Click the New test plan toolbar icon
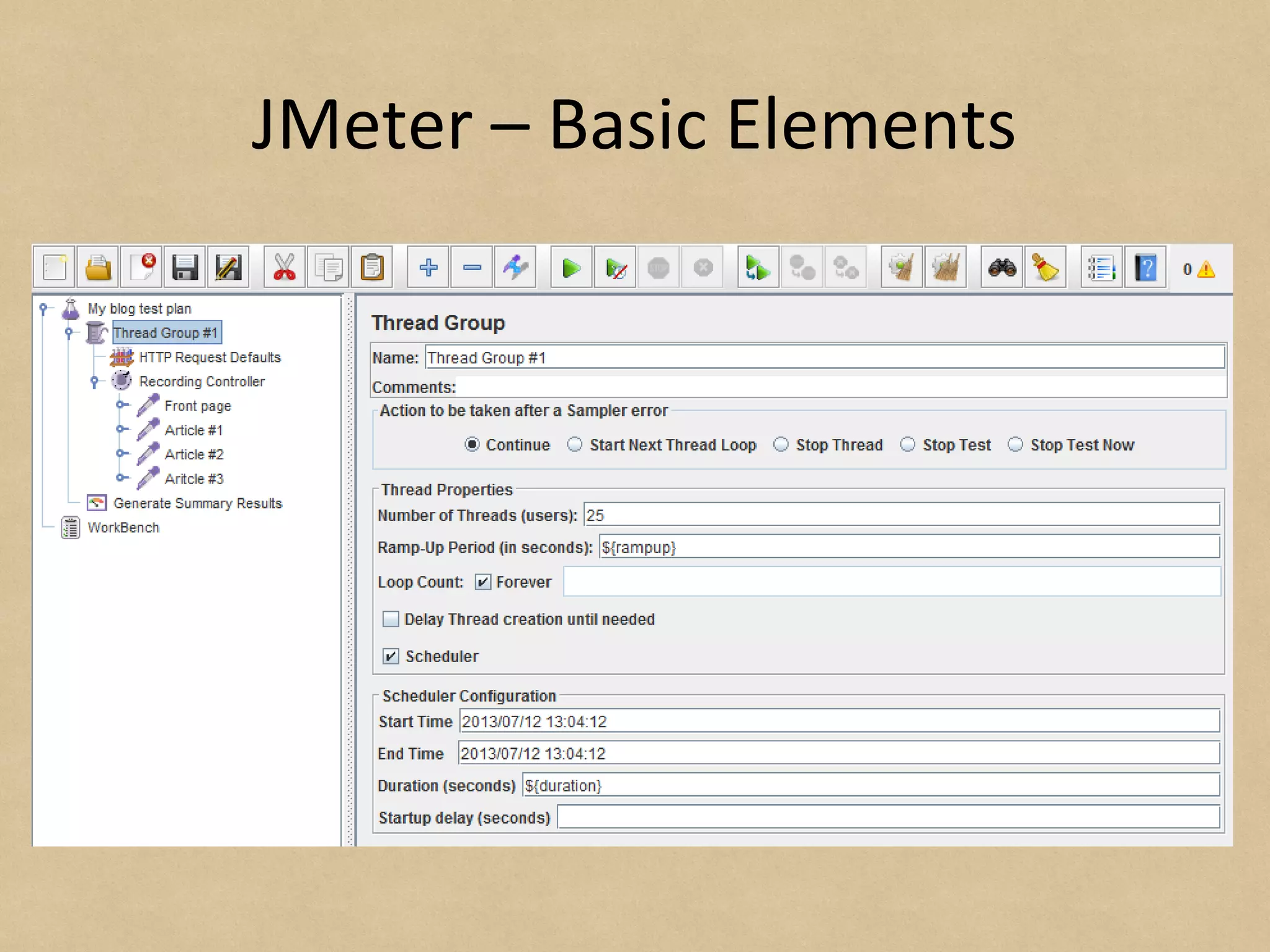Viewport: 1270px width, 952px height. [x=55, y=268]
